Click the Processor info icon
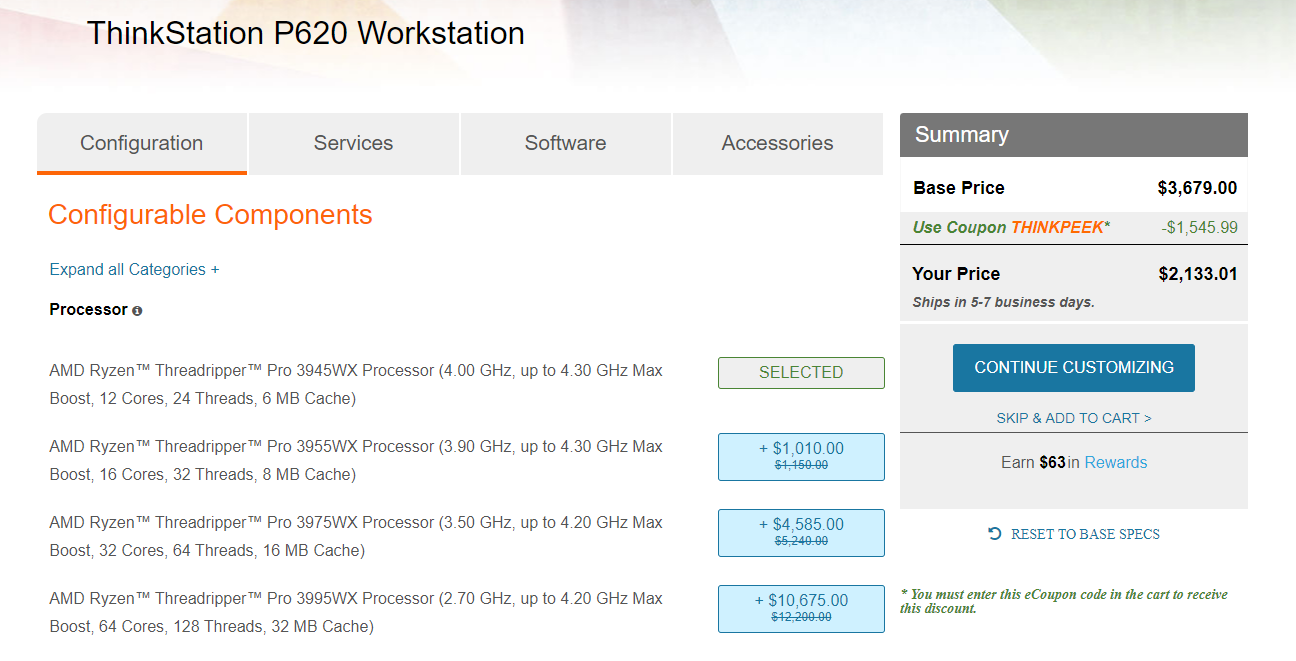The width and height of the screenshot is (1296, 661). click(137, 311)
